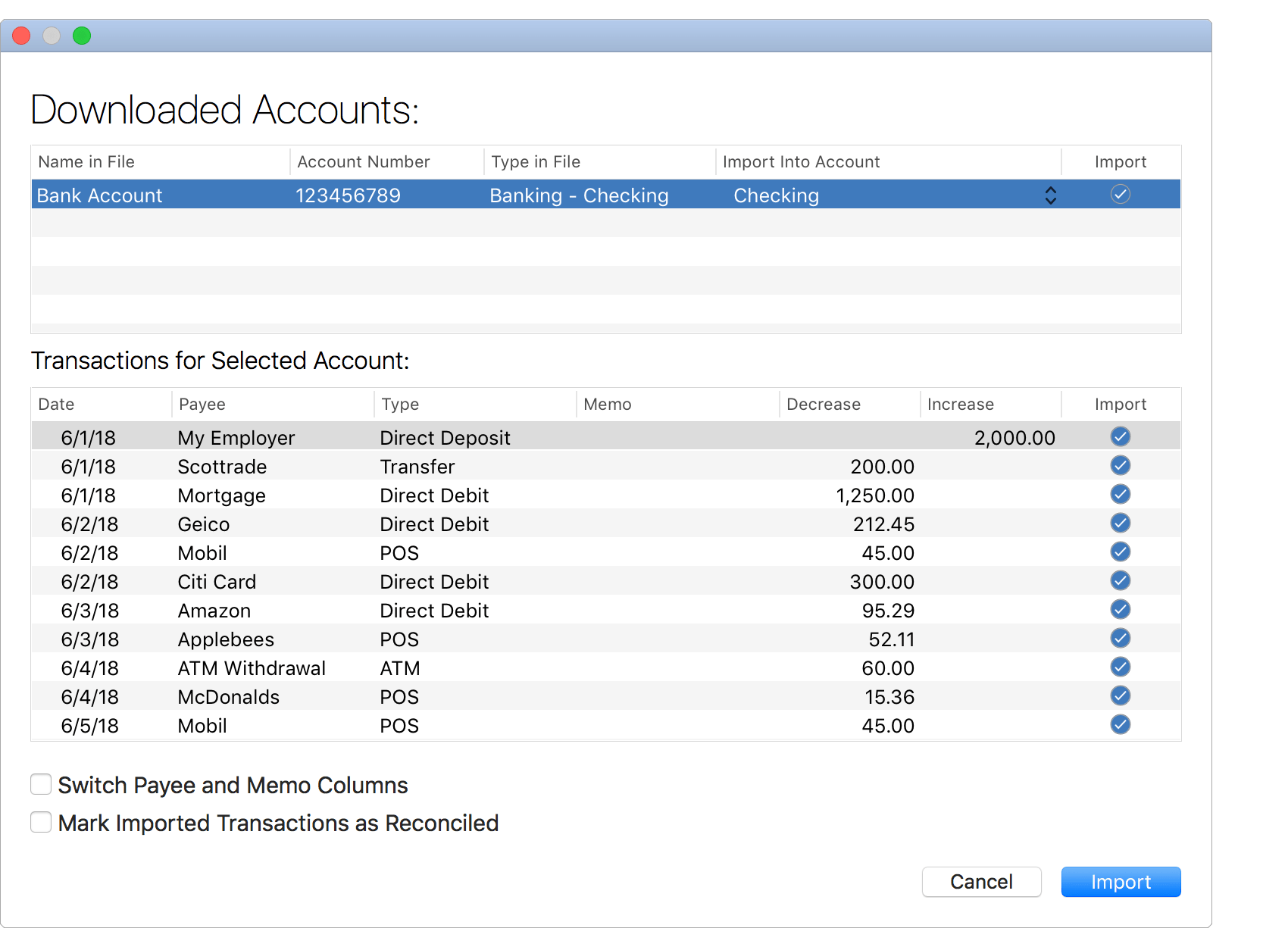Disable import checkmark on Scottrade transfer
Viewport: 1288px width, 947px height.
click(x=1121, y=465)
